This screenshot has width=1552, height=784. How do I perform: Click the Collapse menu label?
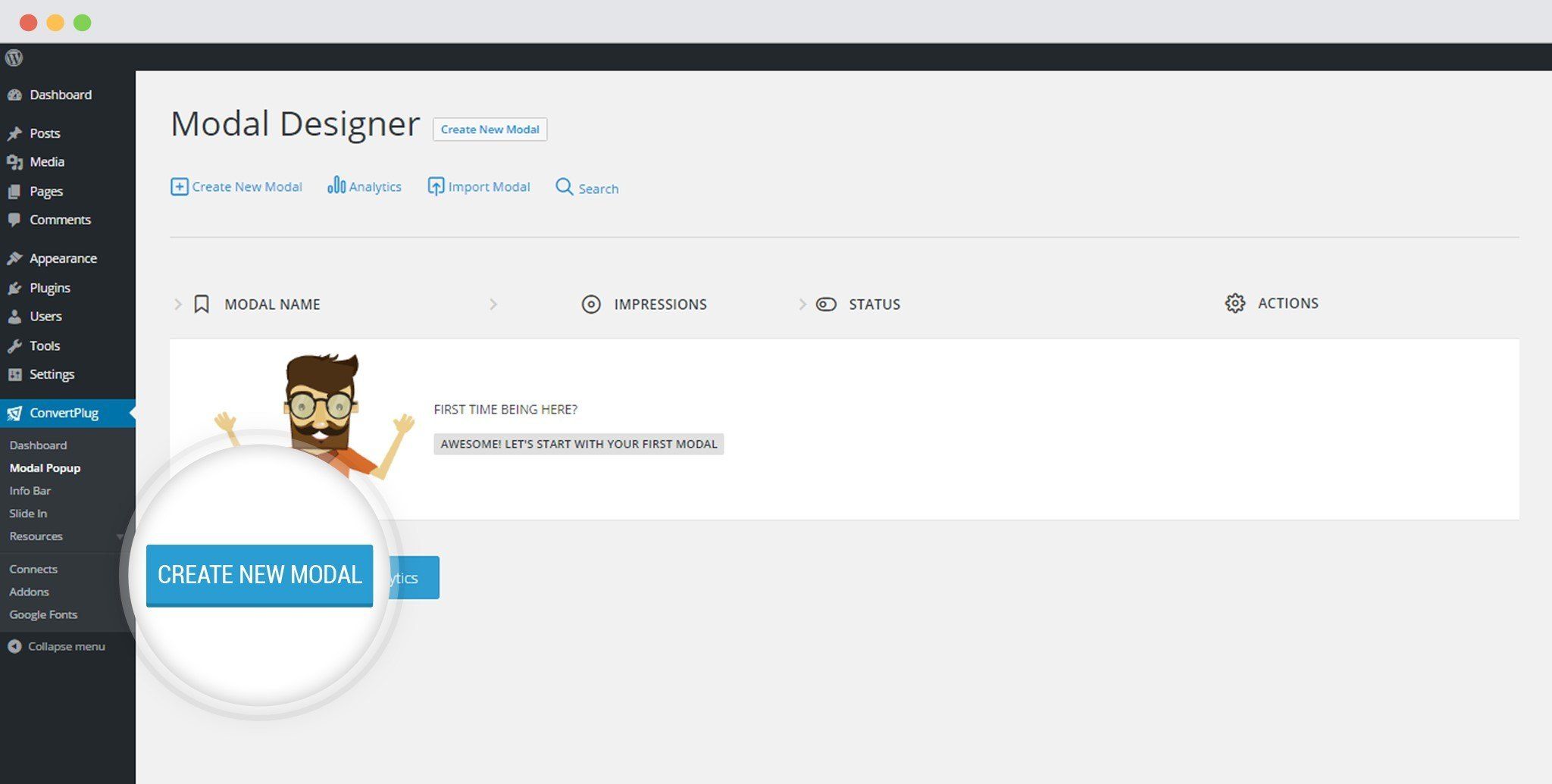click(67, 647)
